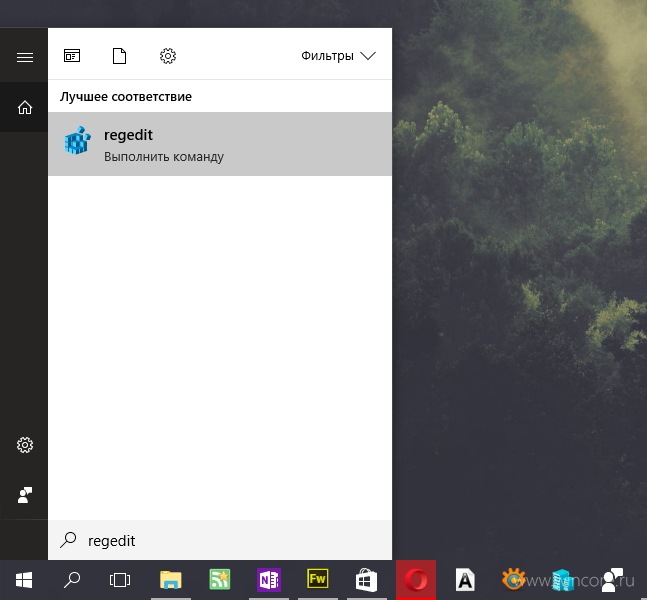Open the Windows Start button
This screenshot has height=600, width=647.
coord(24,580)
